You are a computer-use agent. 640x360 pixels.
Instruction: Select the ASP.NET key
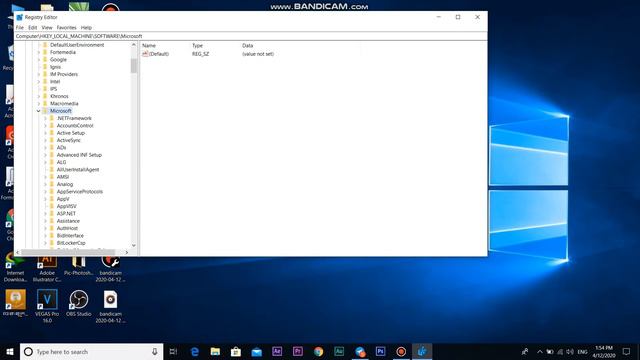(x=66, y=214)
